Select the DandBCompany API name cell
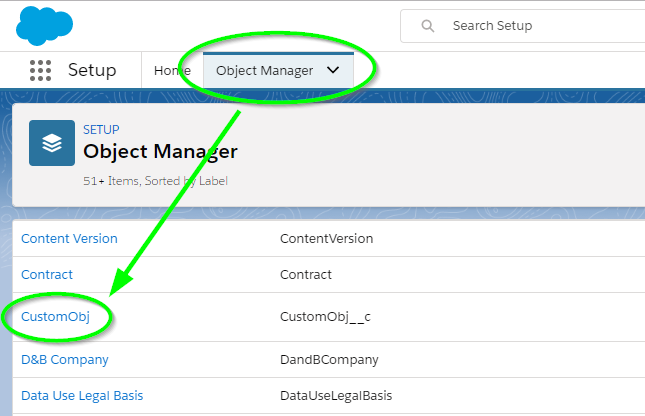The width and height of the screenshot is (645, 416). (329, 360)
